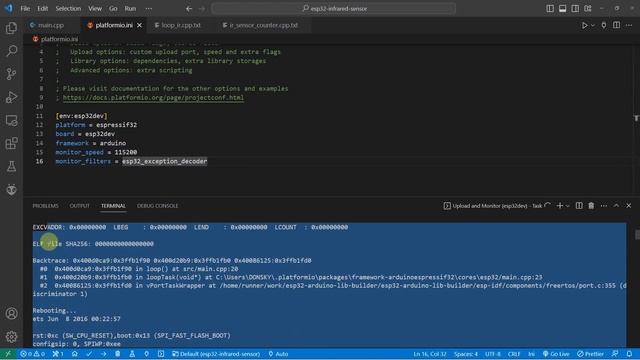Change end of line sequence CRLF

[x=514, y=354]
